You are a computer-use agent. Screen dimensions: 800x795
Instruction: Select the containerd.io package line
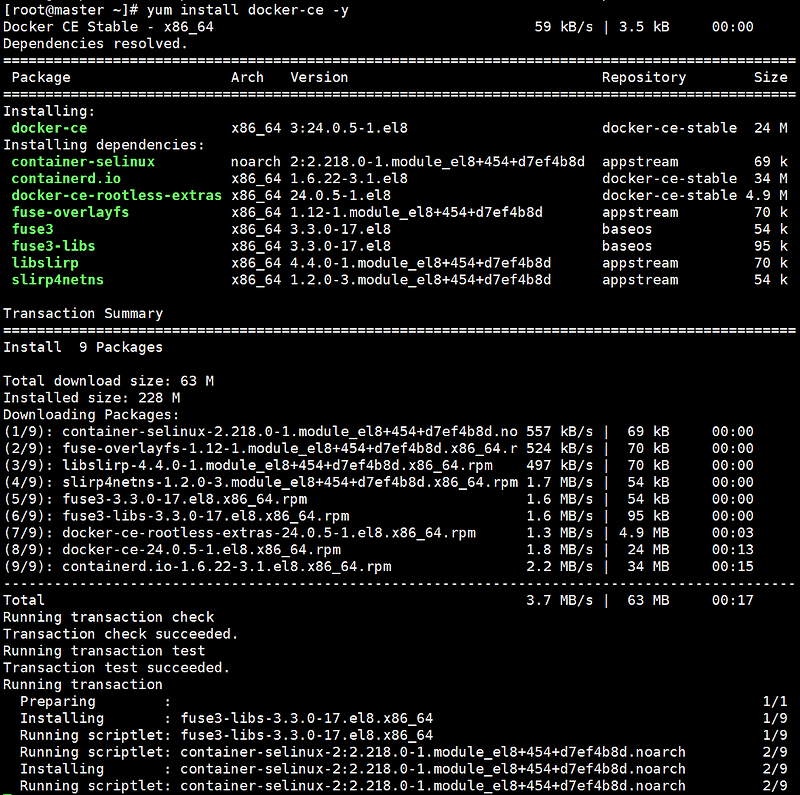66,178
